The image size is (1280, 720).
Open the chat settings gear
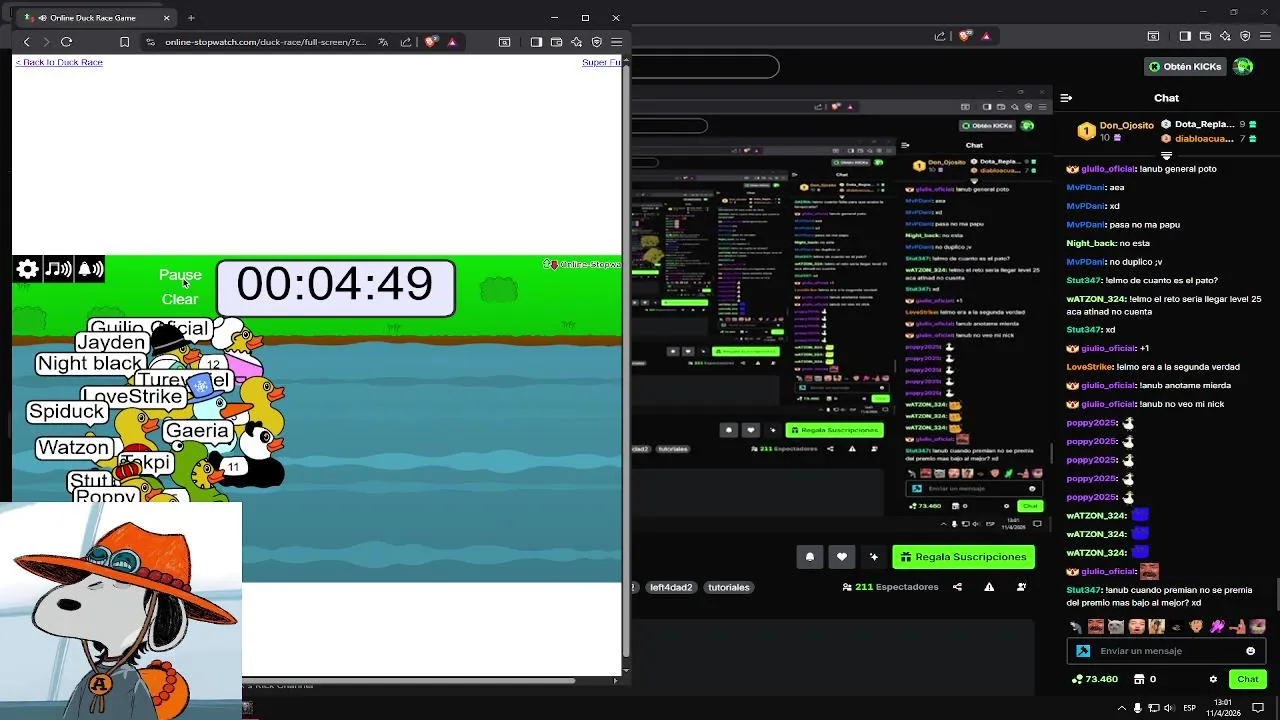(1212, 679)
